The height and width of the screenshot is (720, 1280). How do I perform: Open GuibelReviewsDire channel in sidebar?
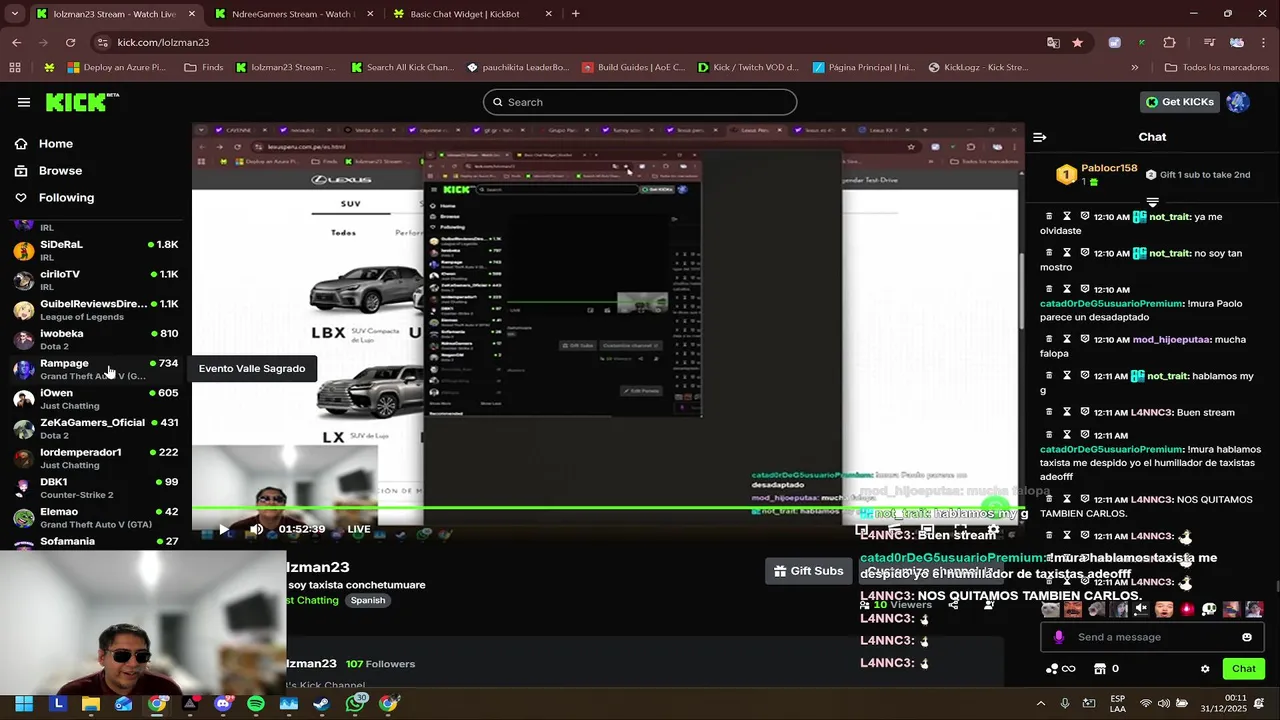[95, 310]
